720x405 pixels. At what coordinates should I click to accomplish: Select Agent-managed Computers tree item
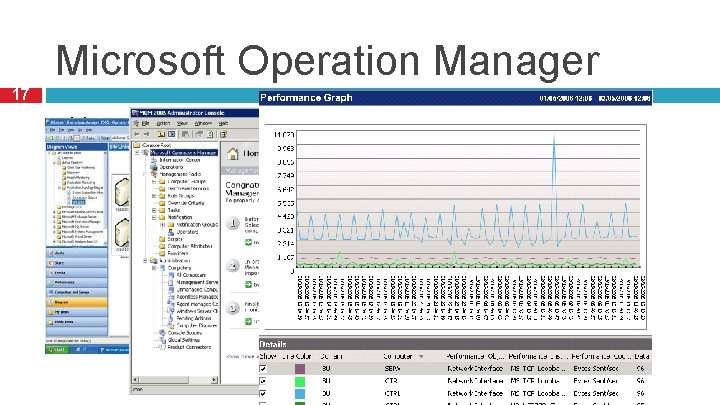[x=197, y=304]
